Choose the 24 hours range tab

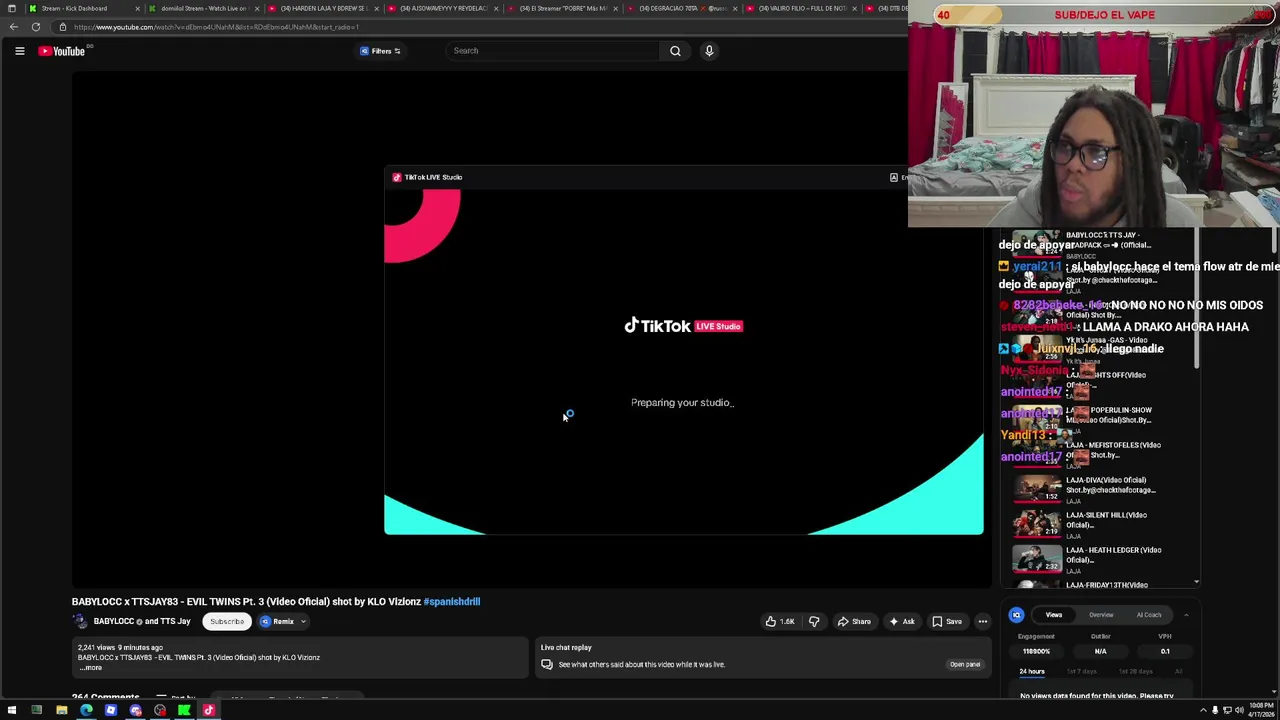[x=1032, y=672]
